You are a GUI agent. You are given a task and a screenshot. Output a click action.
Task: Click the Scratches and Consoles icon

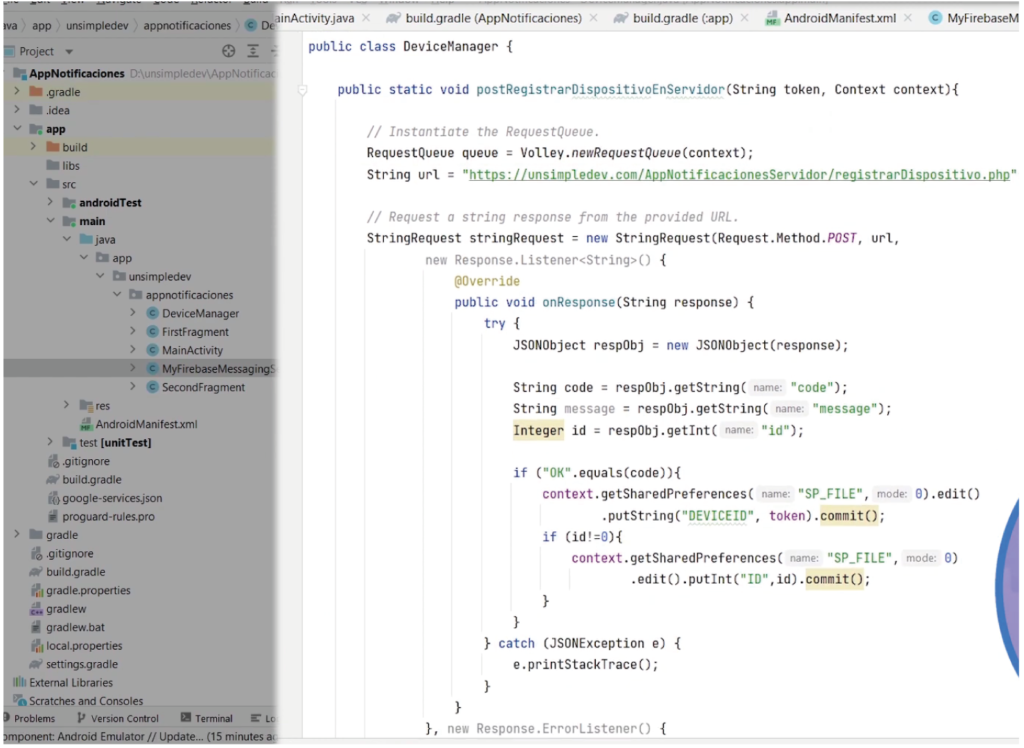click(19, 701)
